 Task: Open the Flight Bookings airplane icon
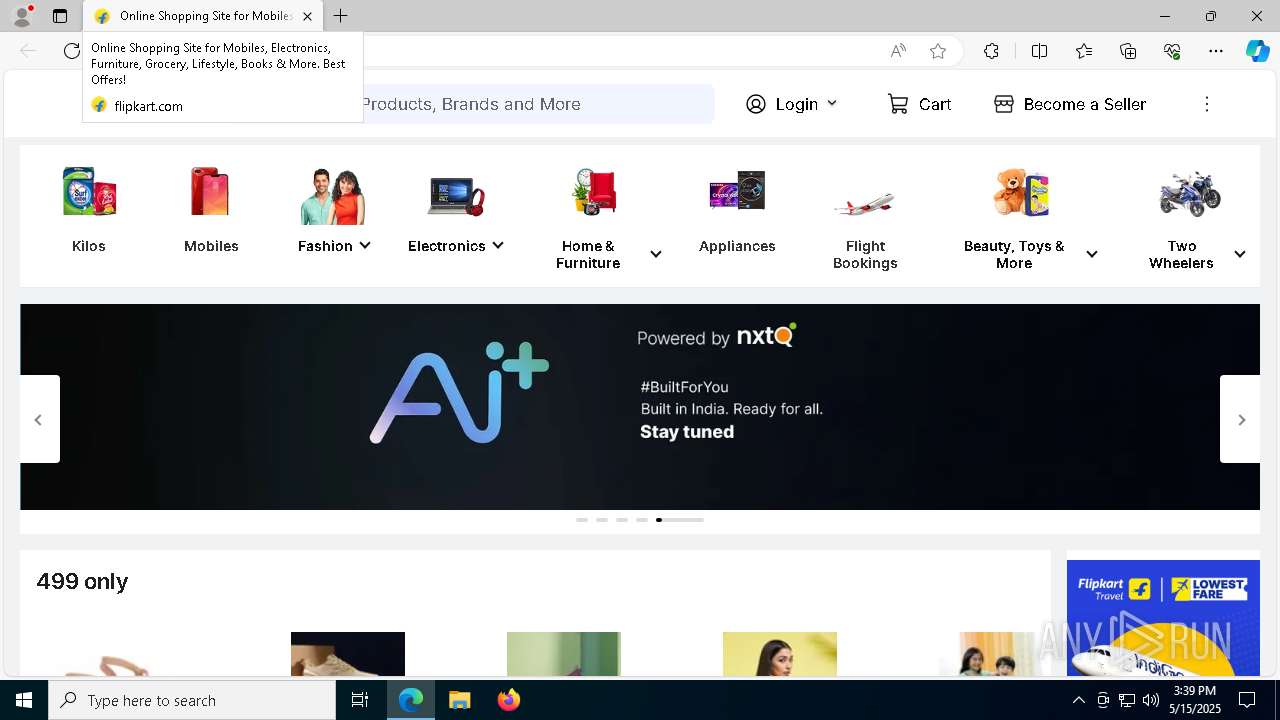tap(865, 203)
